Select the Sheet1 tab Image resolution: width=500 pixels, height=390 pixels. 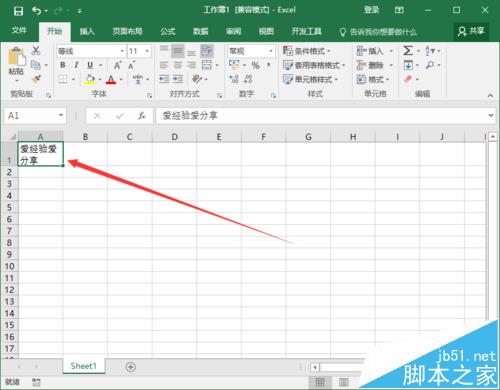coord(83,366)
